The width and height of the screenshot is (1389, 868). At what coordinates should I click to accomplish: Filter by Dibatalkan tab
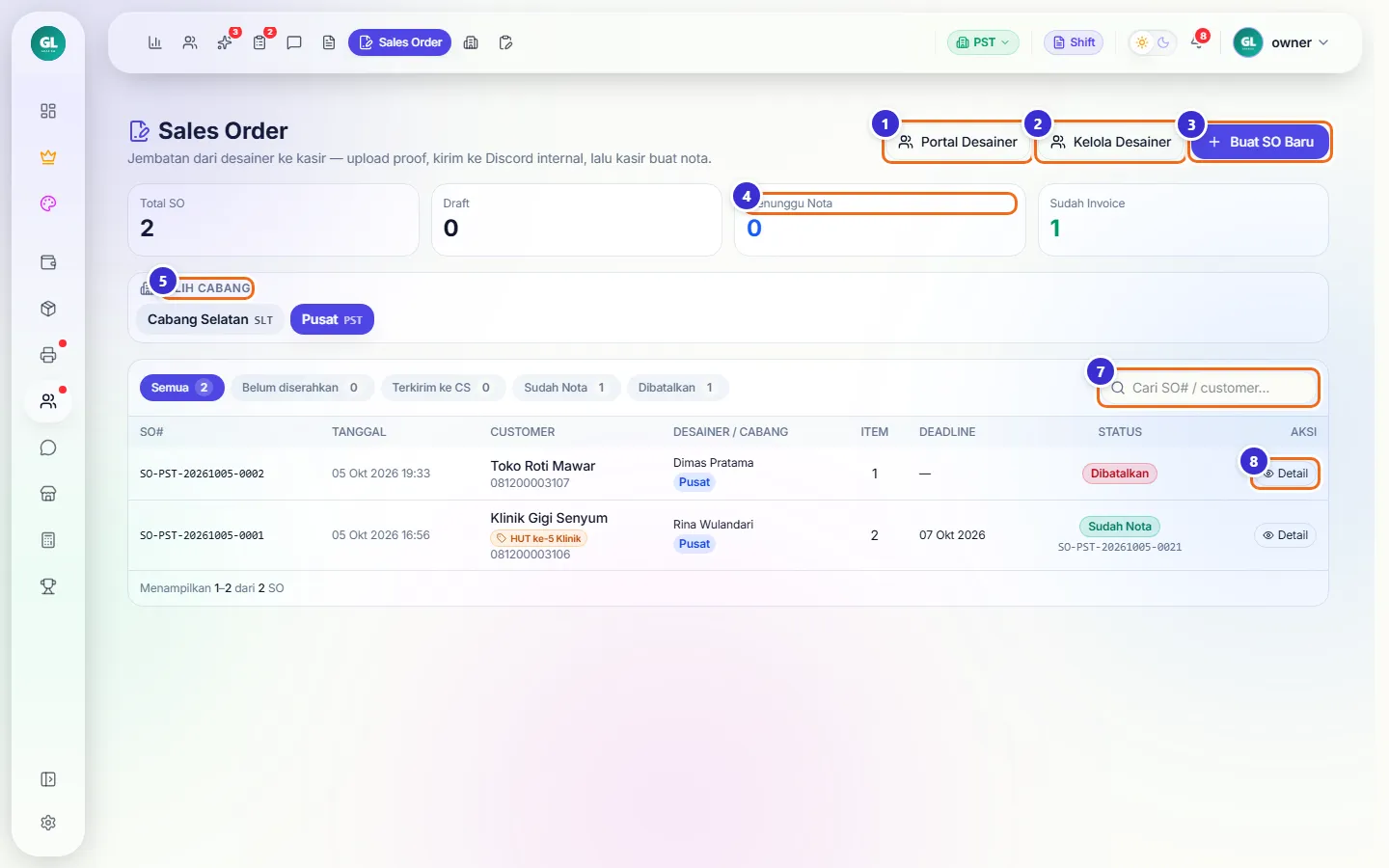coord(677,388)
